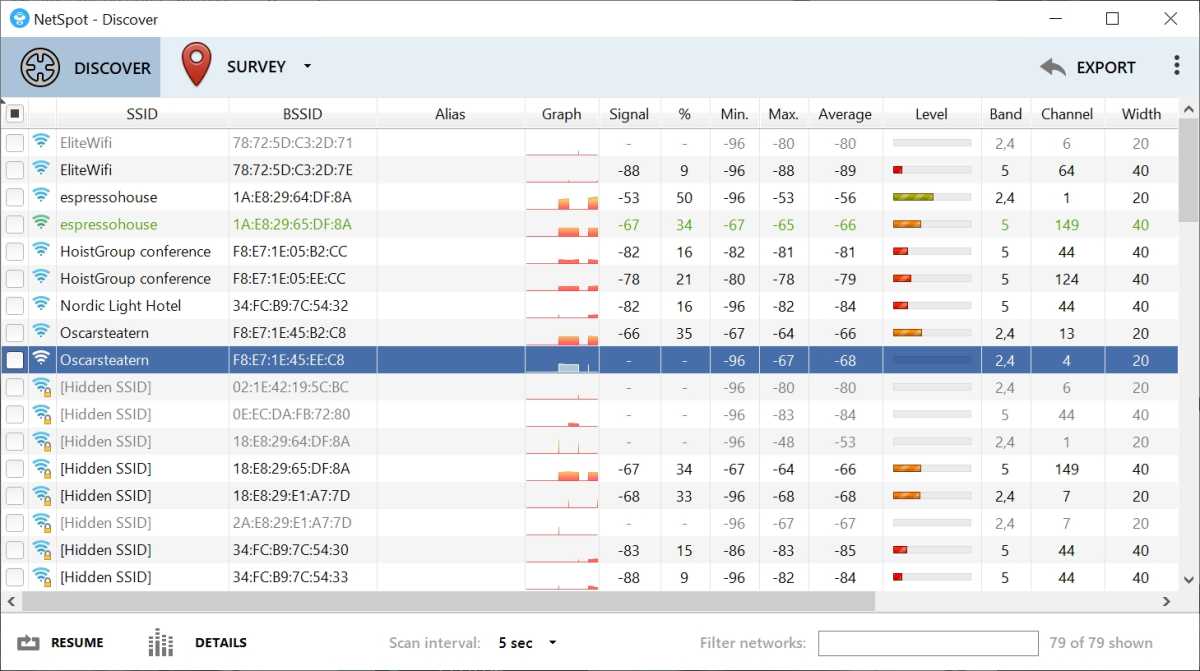
Task: Open the Survey dropdown arrow
Action: pyautogui.click(x=306, y=66)
